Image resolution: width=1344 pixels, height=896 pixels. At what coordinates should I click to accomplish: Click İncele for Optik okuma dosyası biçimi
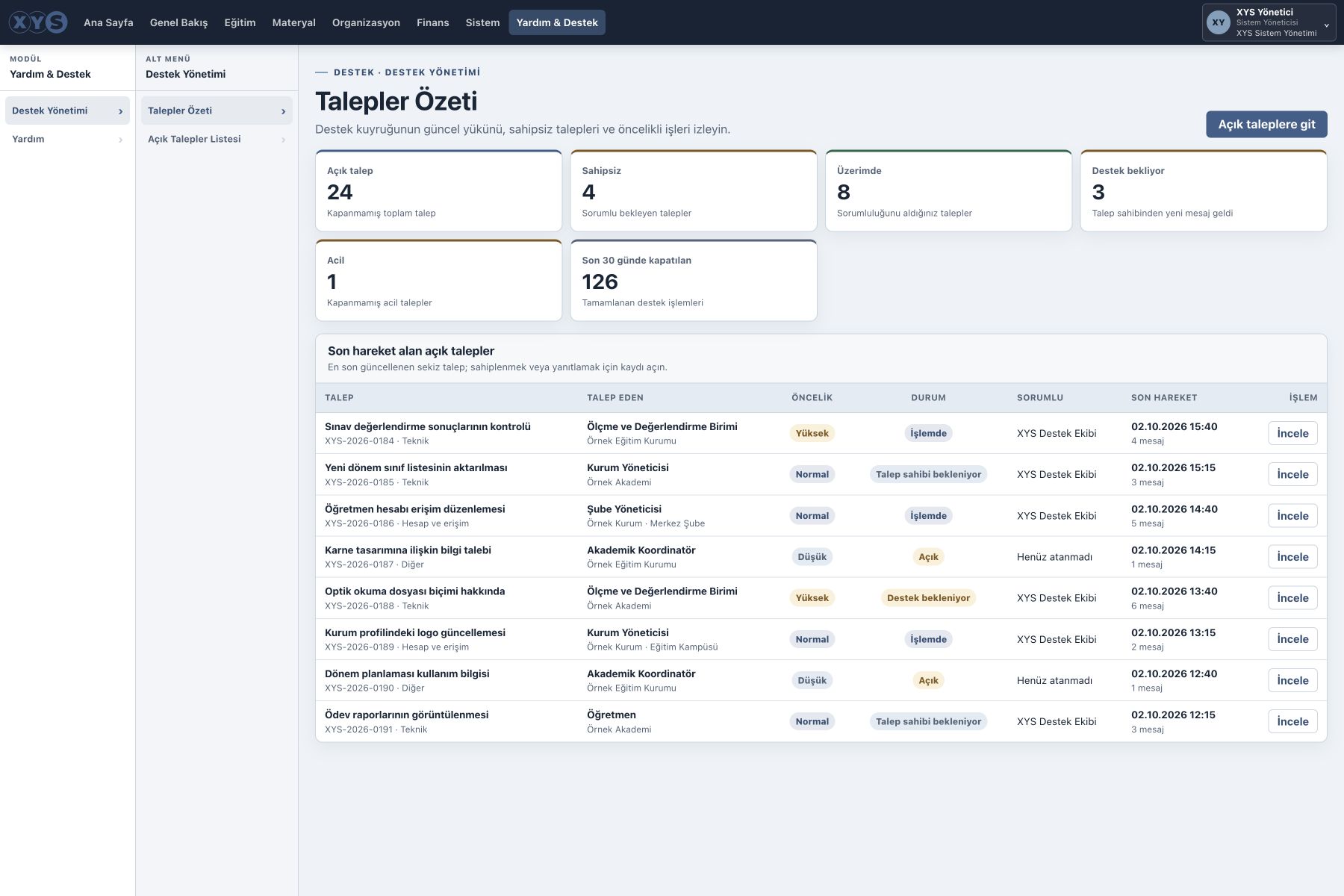click(1292, 597)
